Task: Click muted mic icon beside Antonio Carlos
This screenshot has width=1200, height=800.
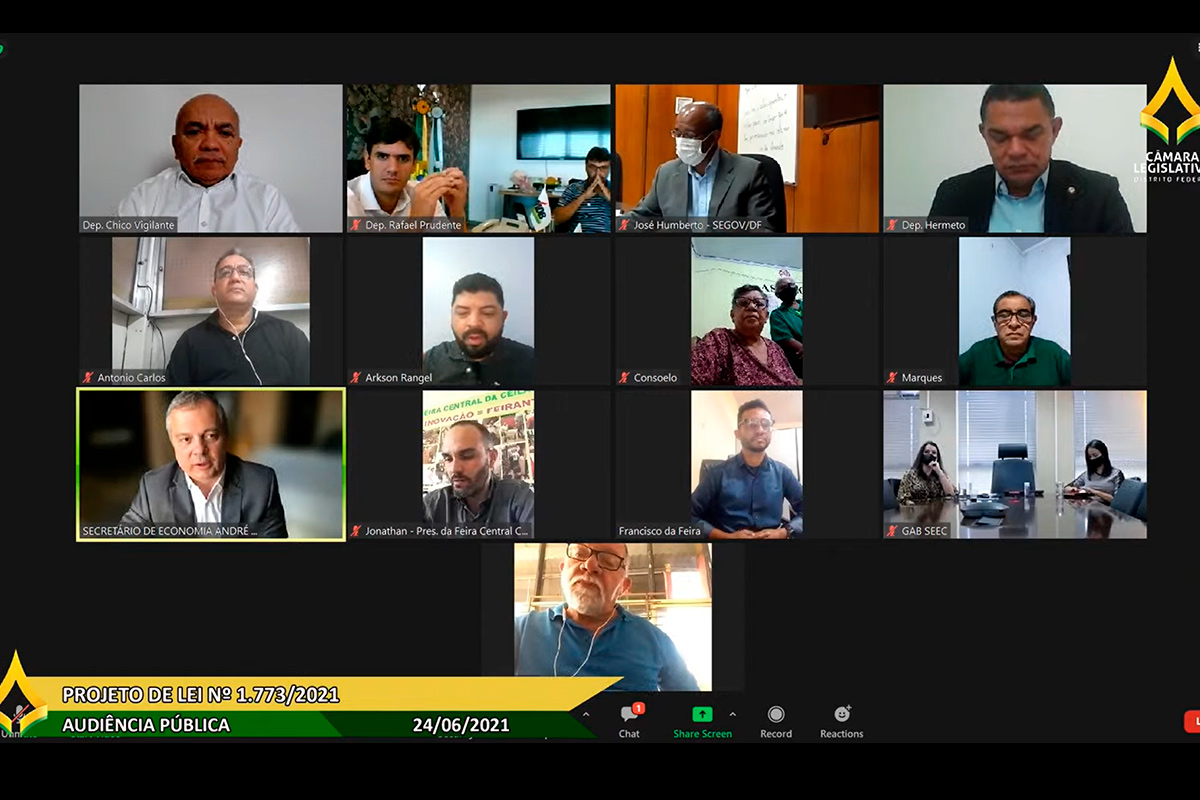Action: tap(88, 378)
